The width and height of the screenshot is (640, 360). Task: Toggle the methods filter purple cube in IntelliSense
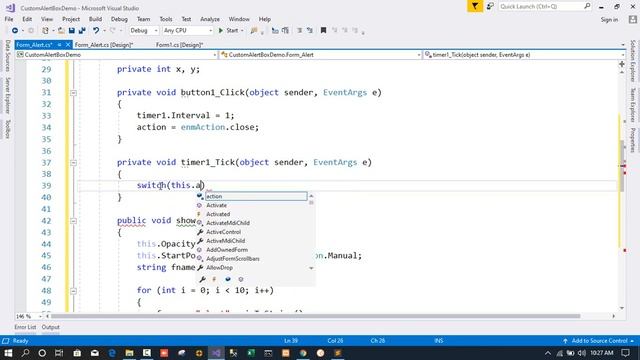[x=241, y=279]
